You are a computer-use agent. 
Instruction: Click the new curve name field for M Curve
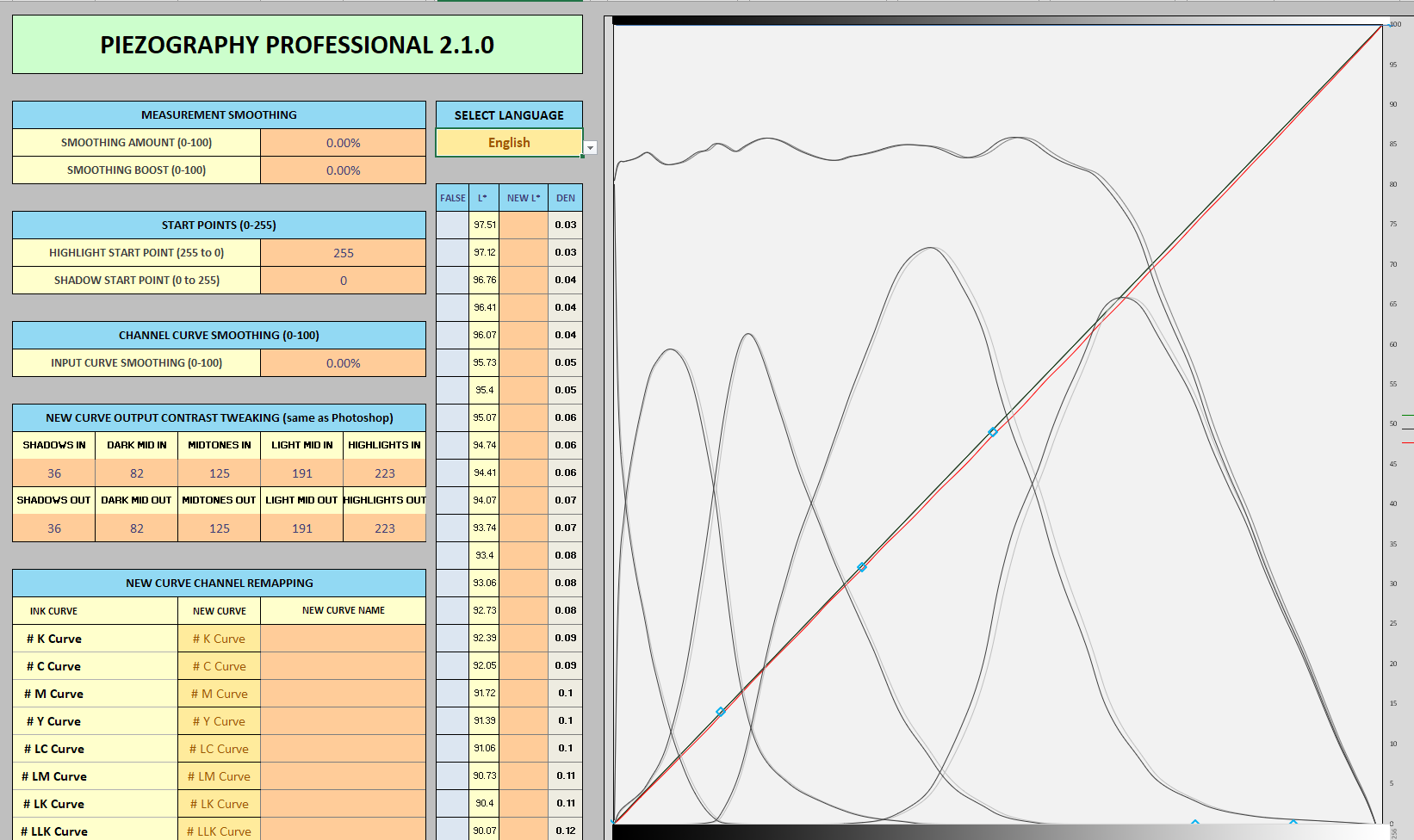343,694
